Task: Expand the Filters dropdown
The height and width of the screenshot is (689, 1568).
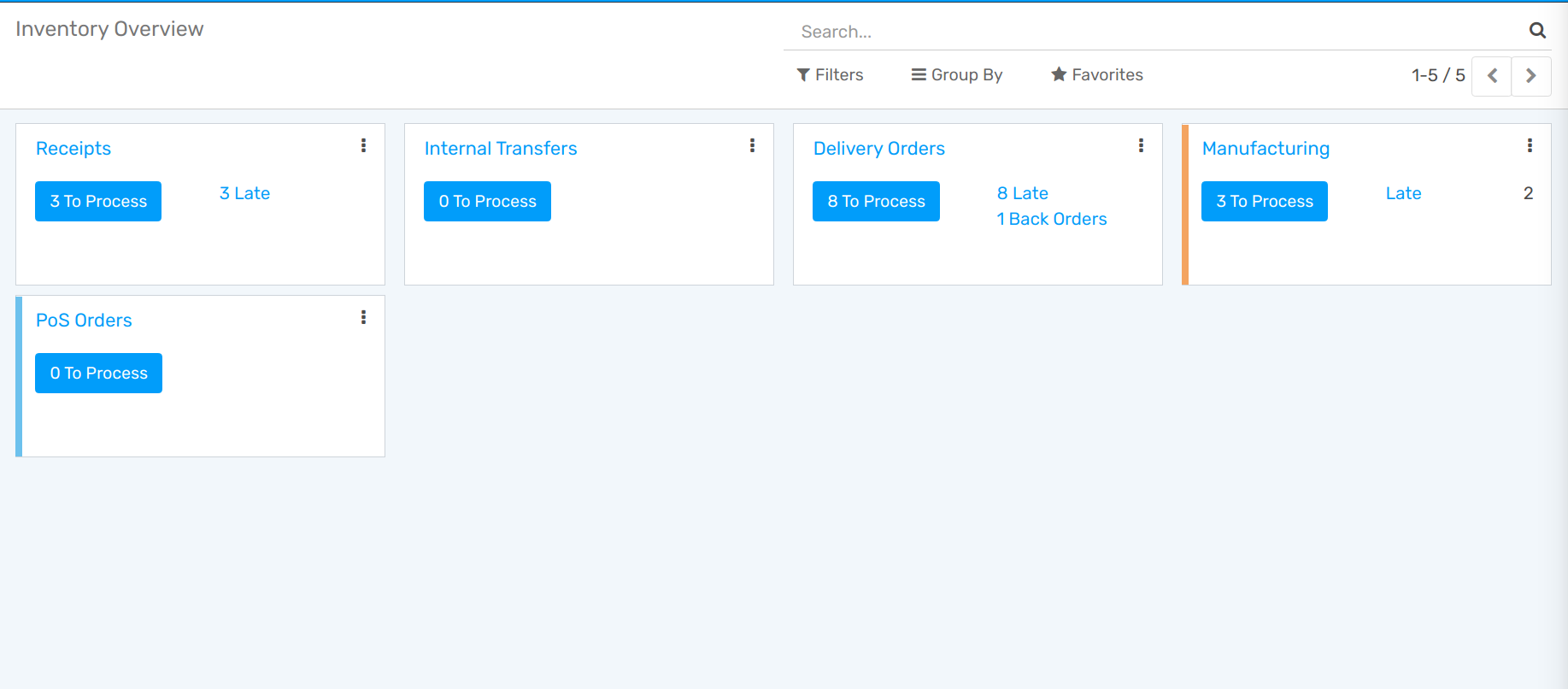Action: [830, 75]
